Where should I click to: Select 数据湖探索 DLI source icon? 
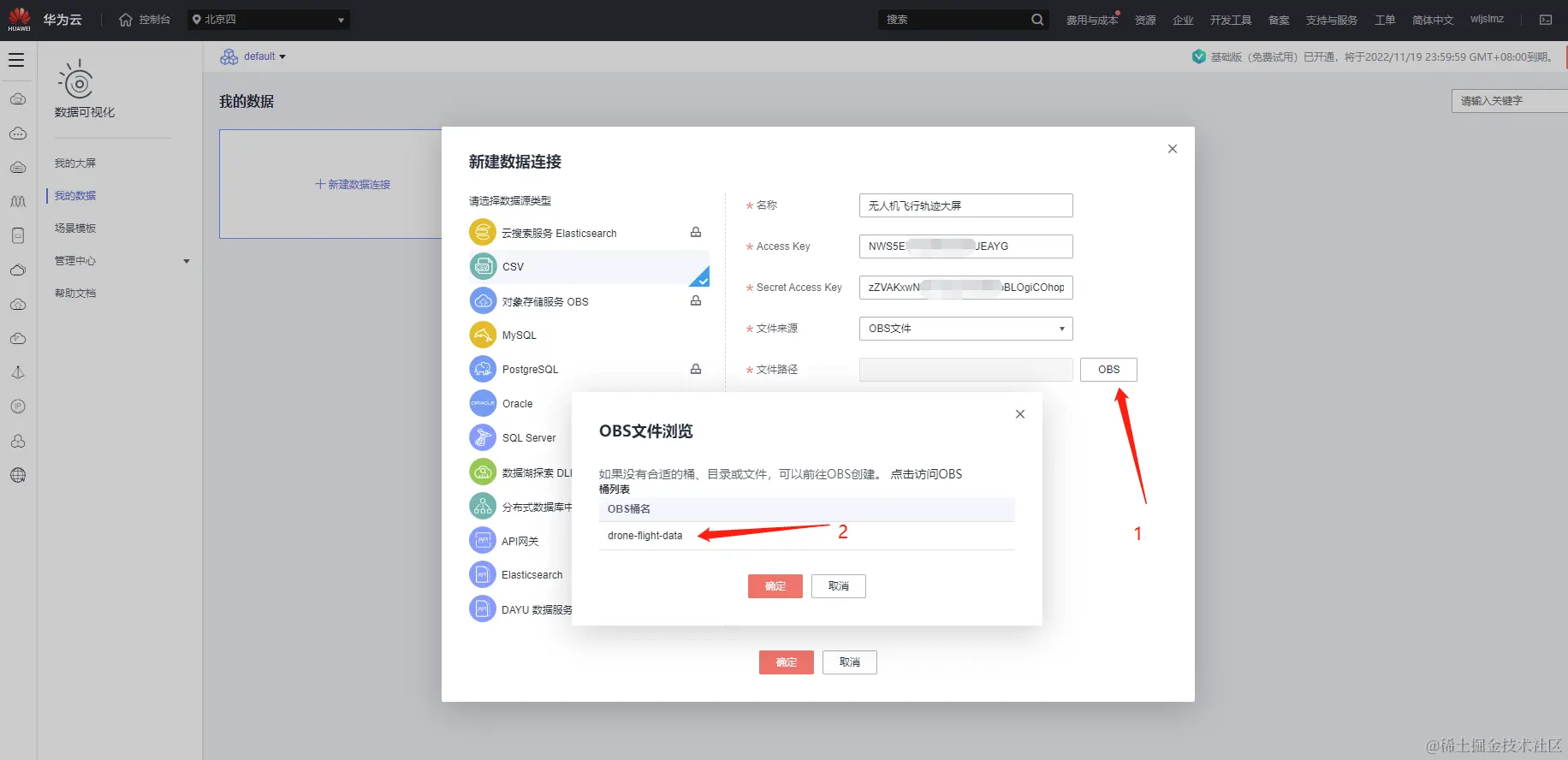[483, 472]
